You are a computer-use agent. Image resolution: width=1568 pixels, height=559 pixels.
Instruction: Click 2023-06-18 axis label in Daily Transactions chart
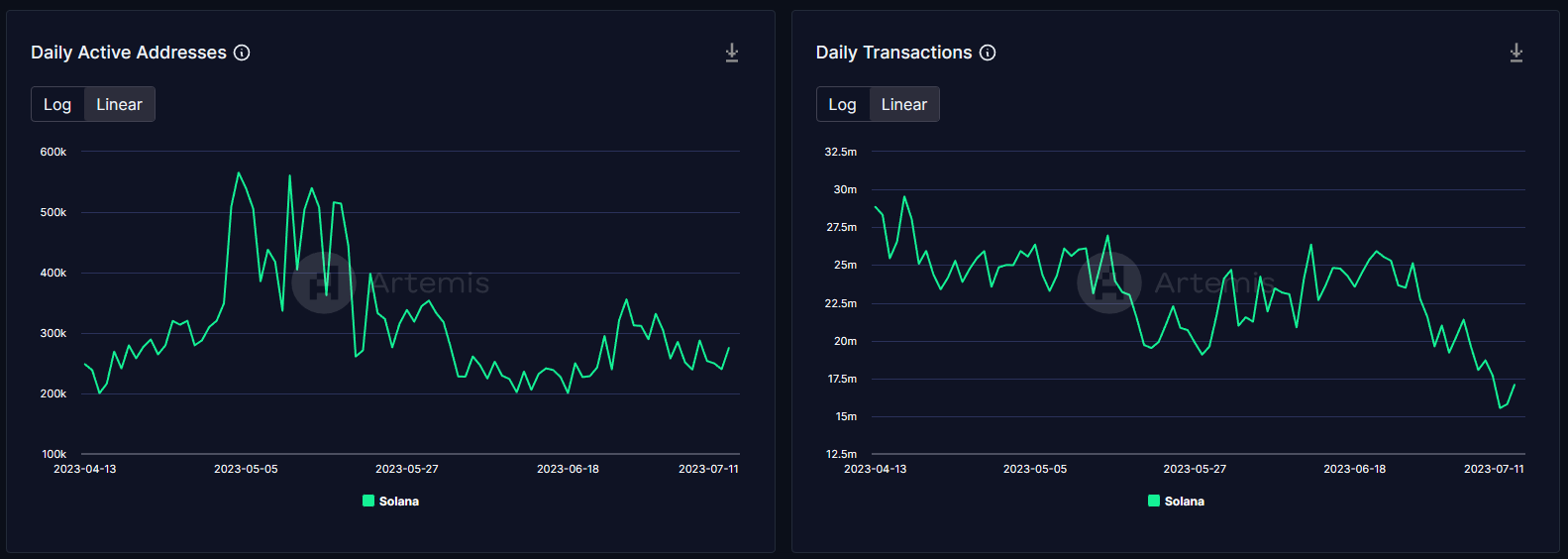click(1354, 469)
